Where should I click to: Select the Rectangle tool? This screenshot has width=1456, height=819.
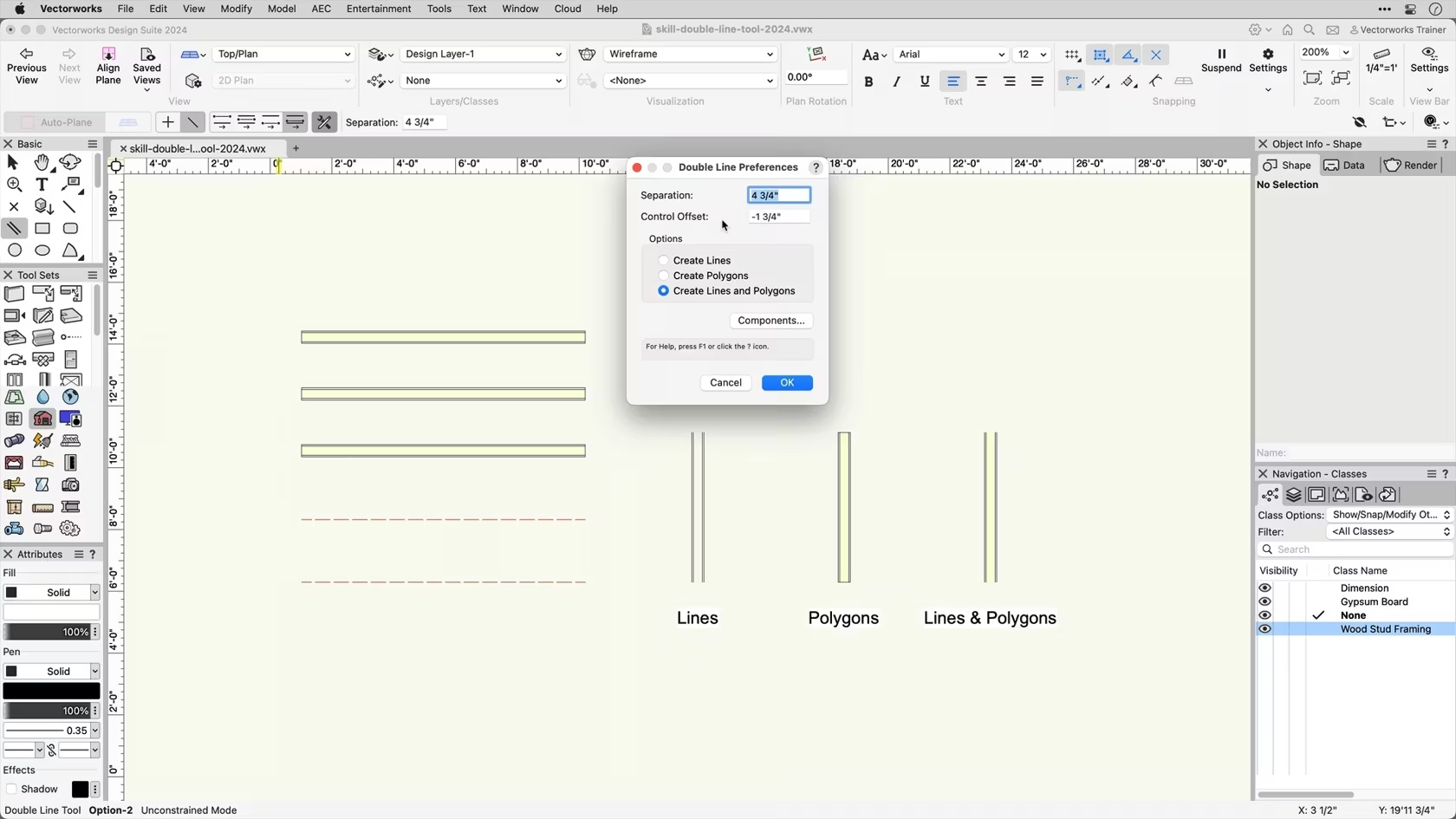42,229
